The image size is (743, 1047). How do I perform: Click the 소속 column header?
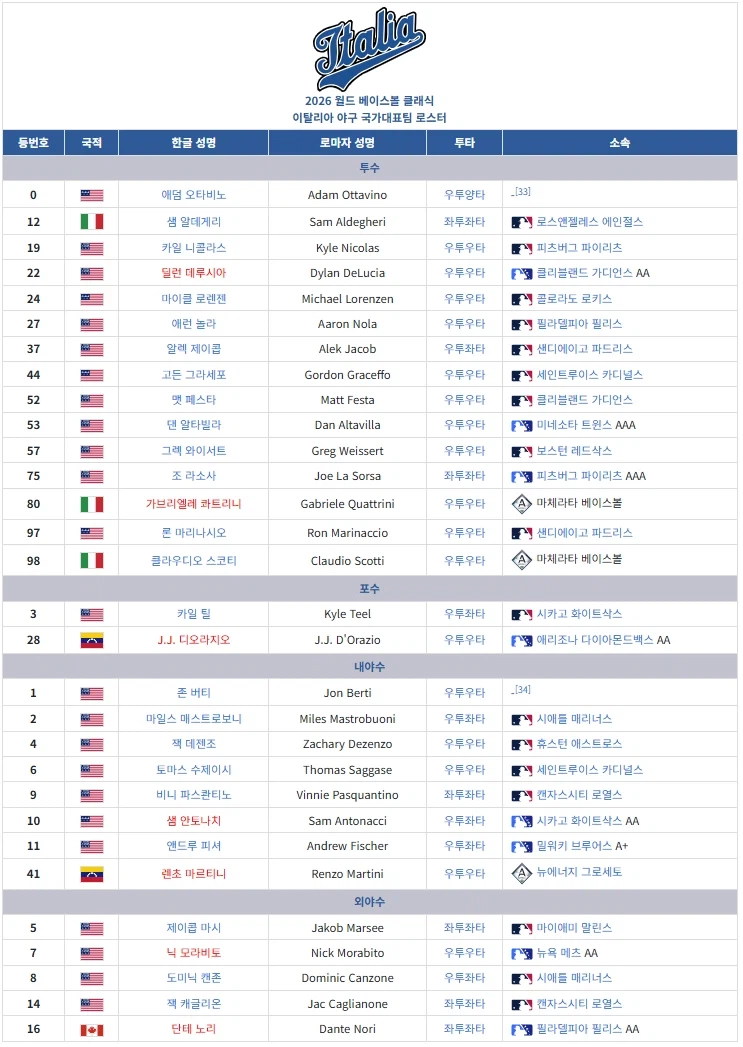pos(620,143)
